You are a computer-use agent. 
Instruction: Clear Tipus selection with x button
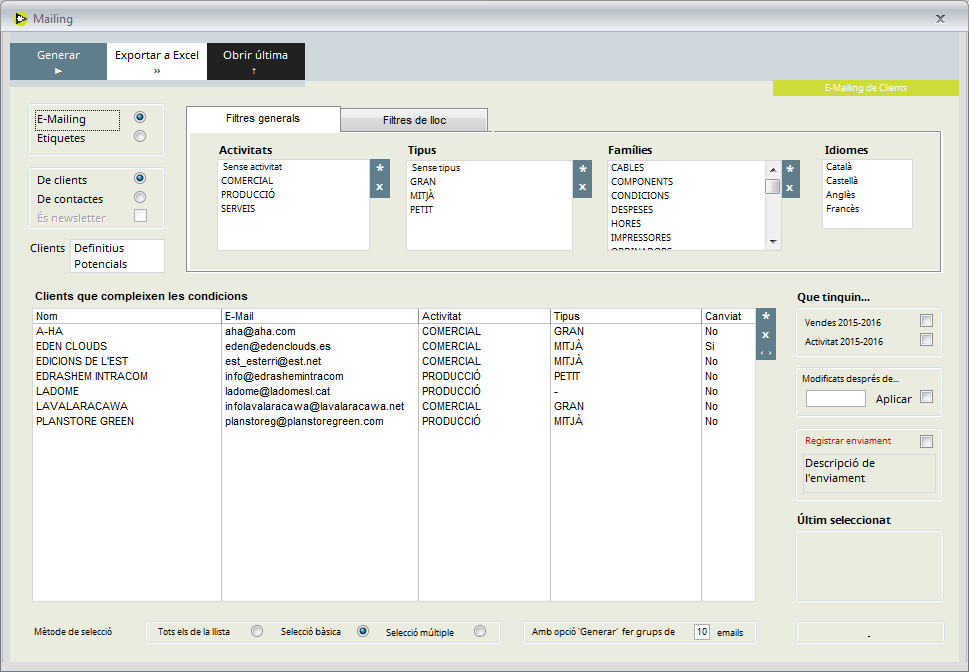[583, 187]
